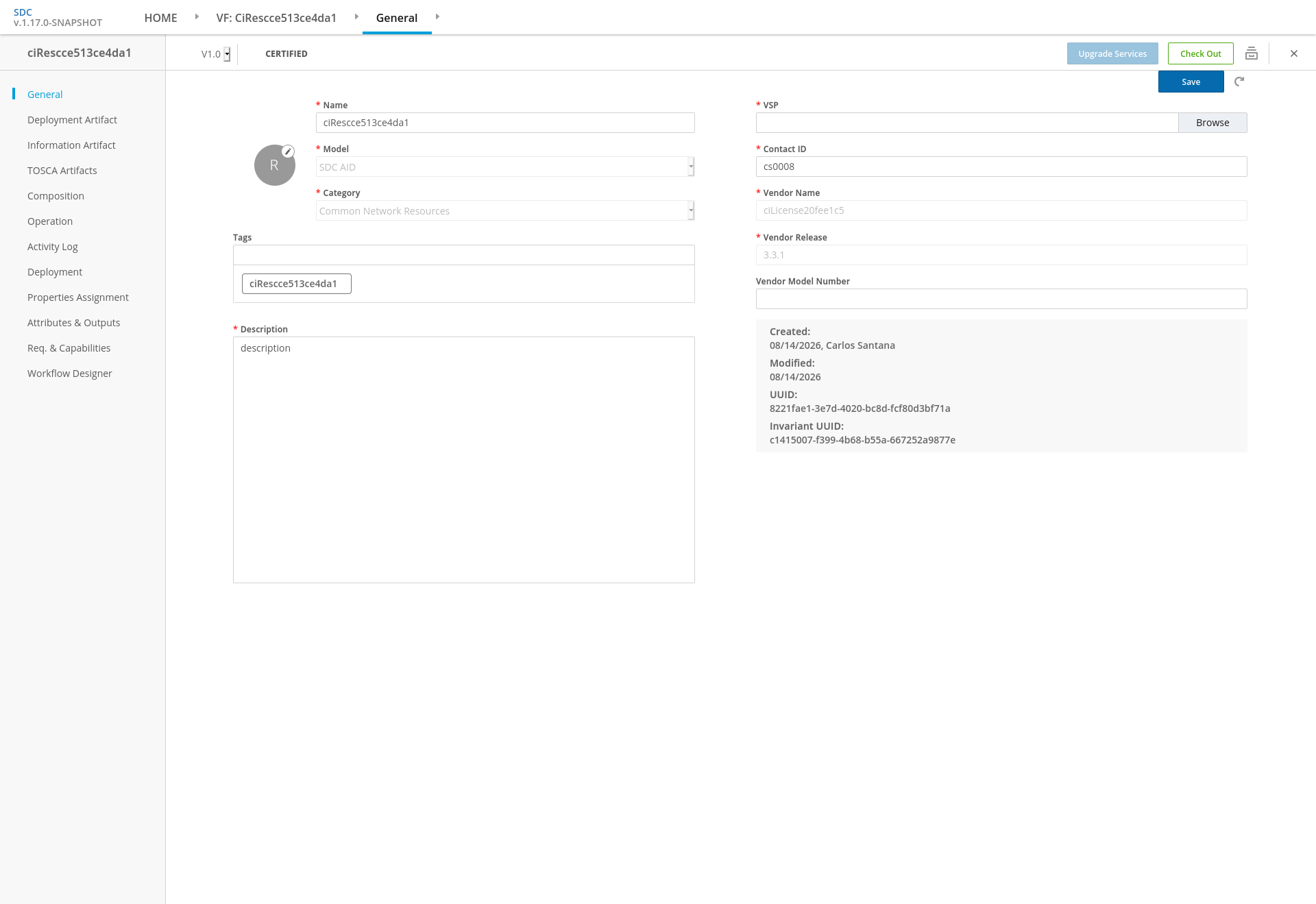Viewport: 1316px width, 904px height.
Task: Click into the Name input field
Action: click(505, 123)
